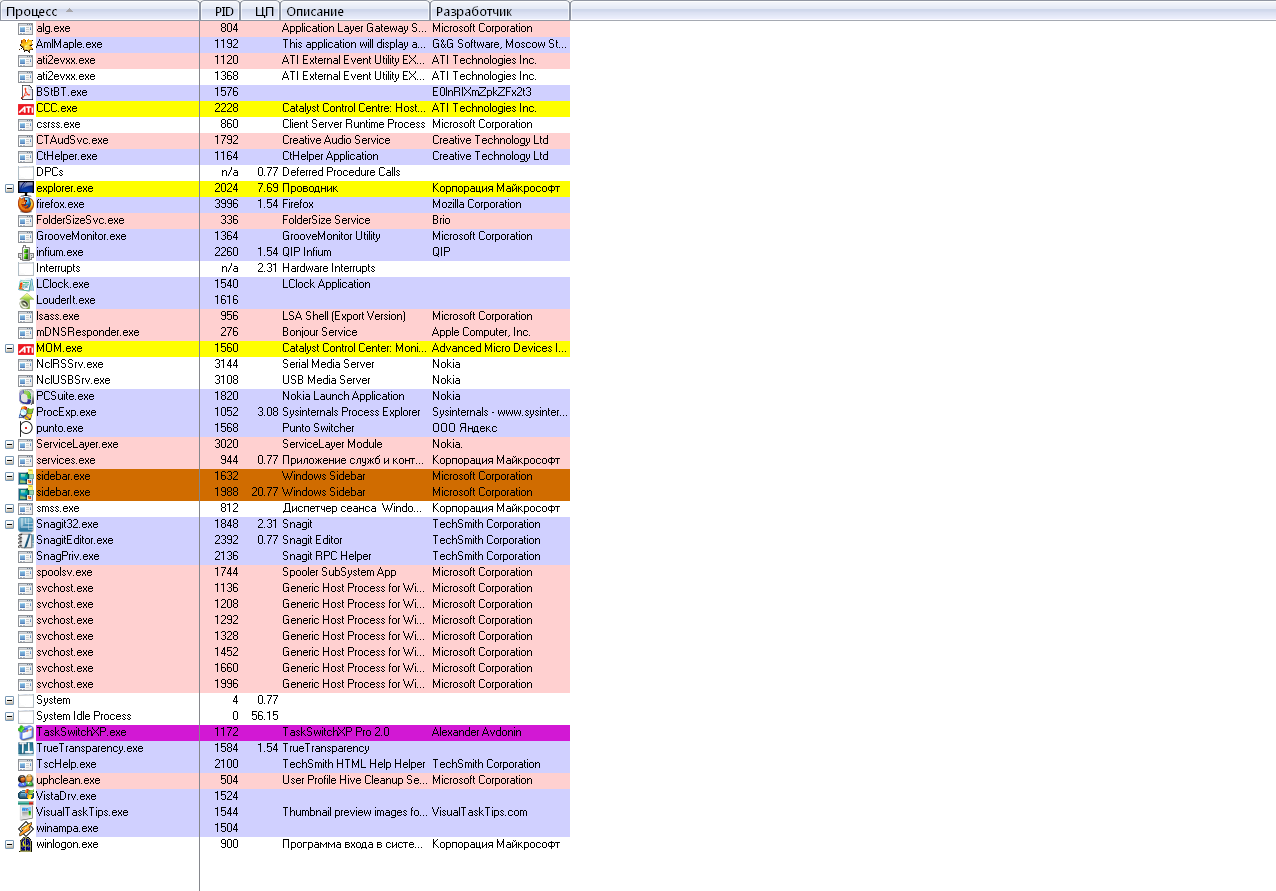The height and width of the screenshot is (891, 1276).
Task: Click PID 1368 of the second ati2evxx.exe
Action: click(x=226, y=76)
